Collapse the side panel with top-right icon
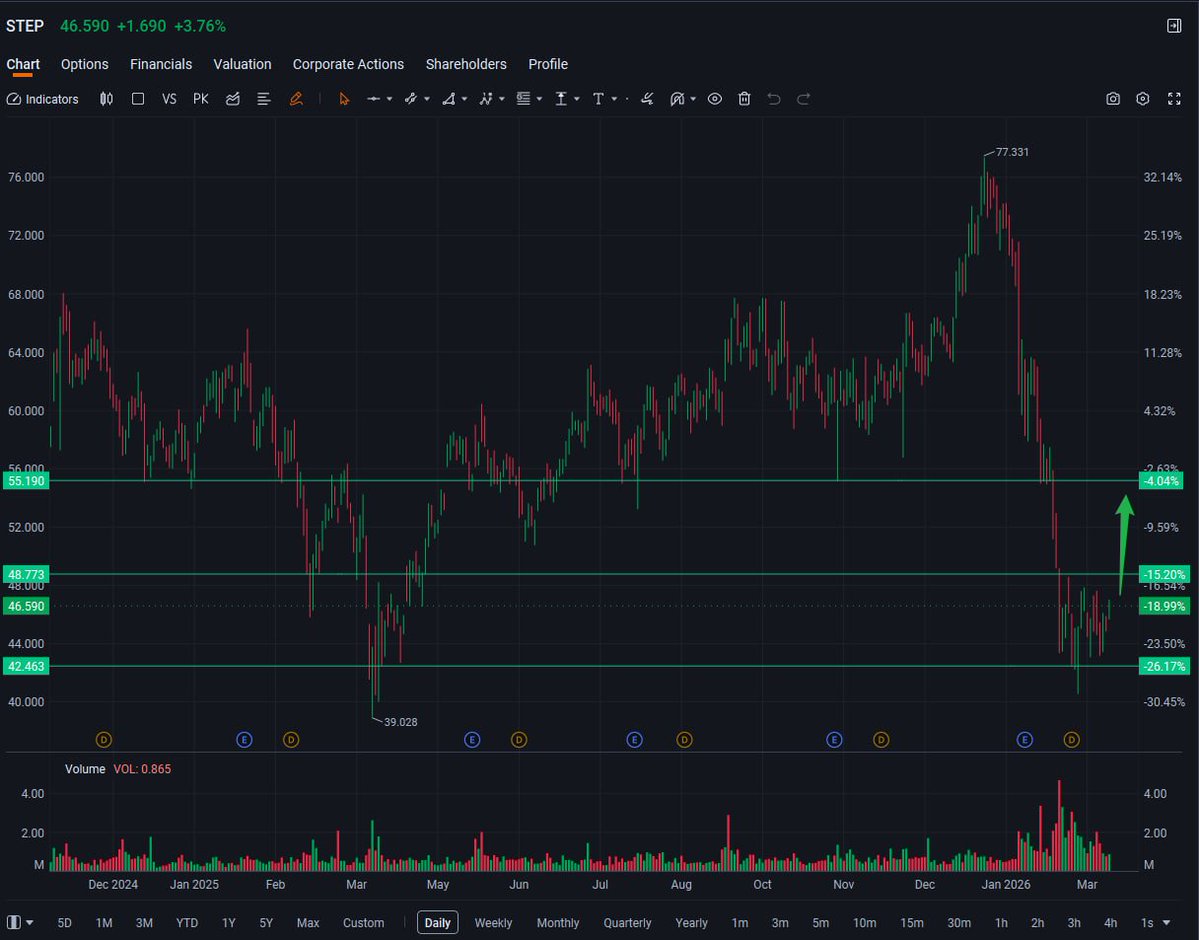Image resolution: width=1199 pixels, height=940 pixels. [x=1175, y=26]
